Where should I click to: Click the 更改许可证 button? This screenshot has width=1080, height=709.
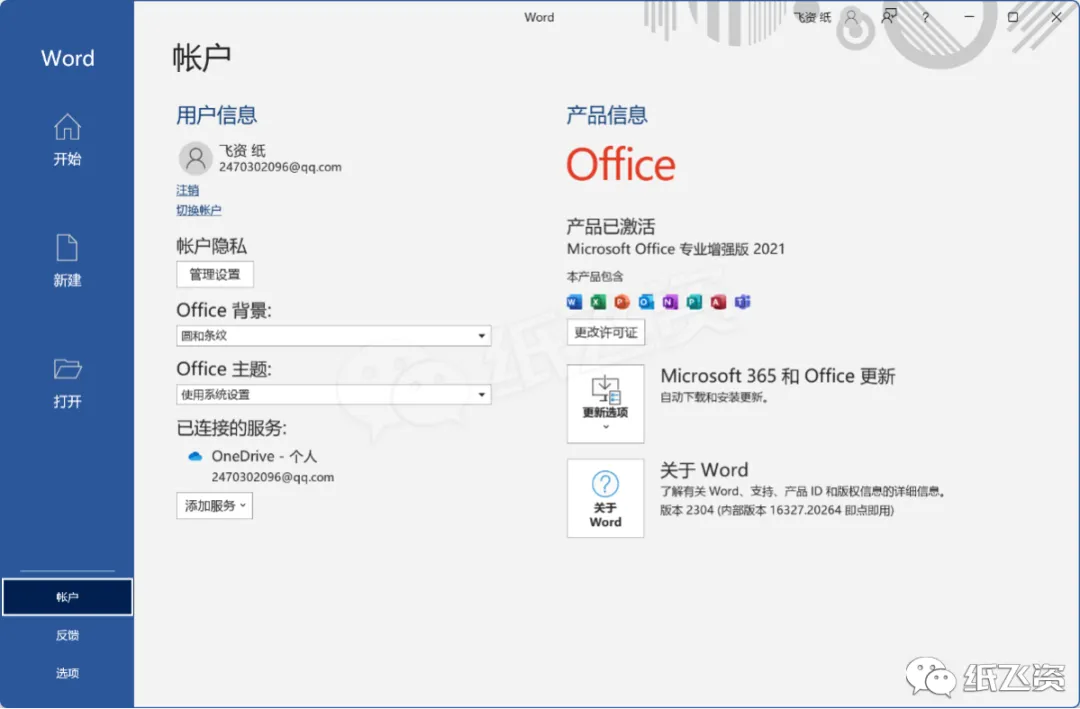pyautogui.click(x=605, y=332)
